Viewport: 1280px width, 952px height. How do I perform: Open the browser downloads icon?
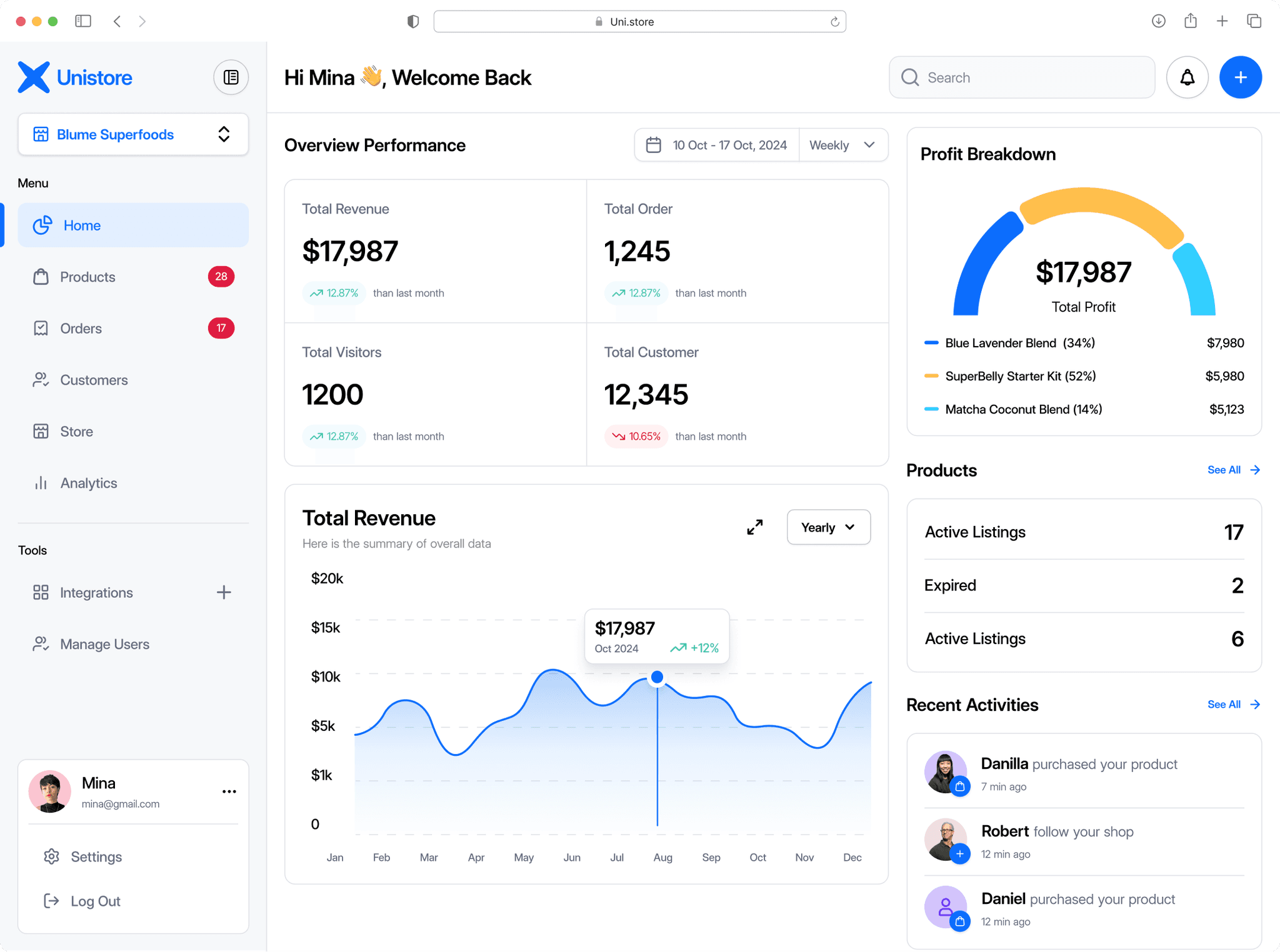point(1158,21)
